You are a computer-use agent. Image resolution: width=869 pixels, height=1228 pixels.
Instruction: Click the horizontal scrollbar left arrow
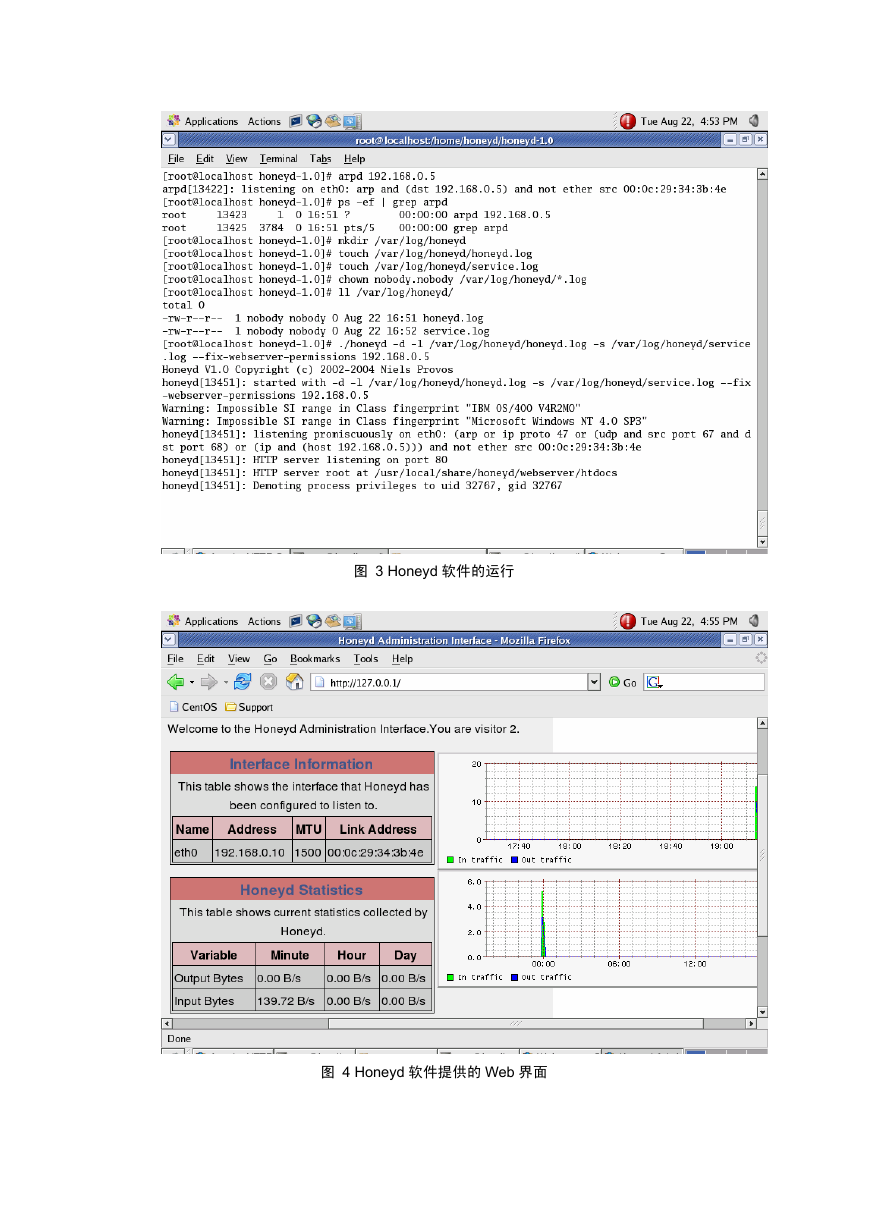tap(167, 1024)
